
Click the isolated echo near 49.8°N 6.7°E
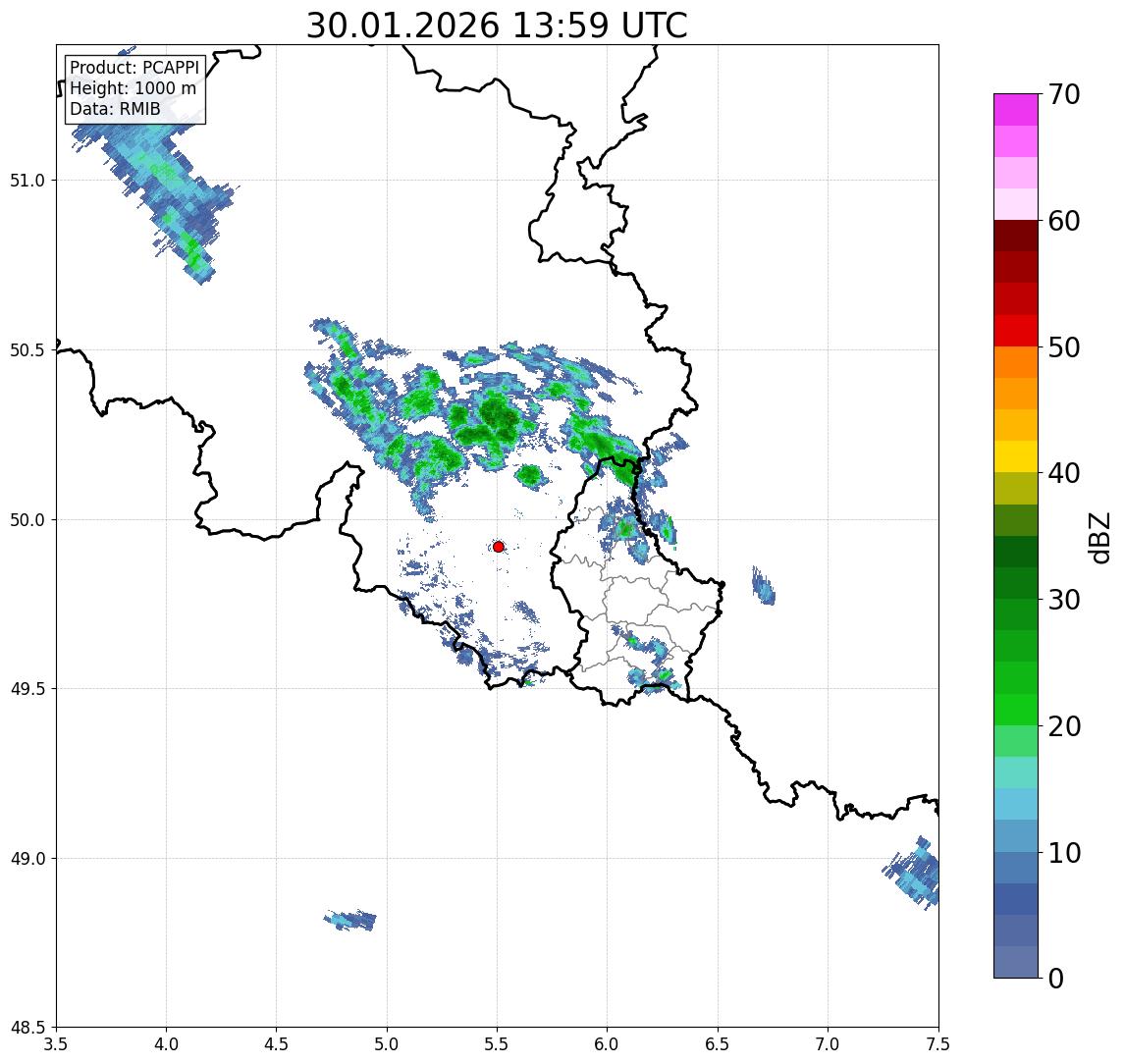764,586
